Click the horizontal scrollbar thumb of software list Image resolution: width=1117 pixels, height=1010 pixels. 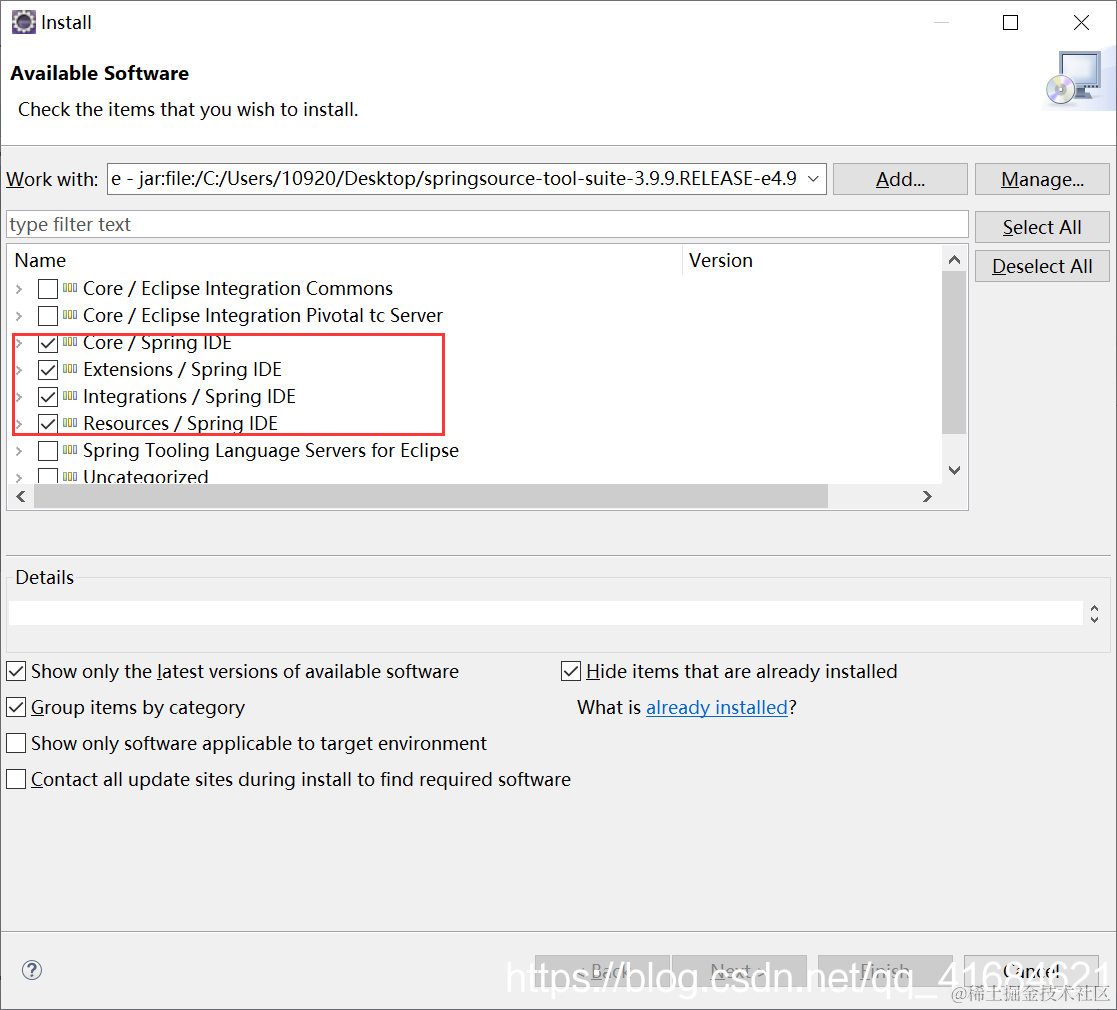(431, 496)
